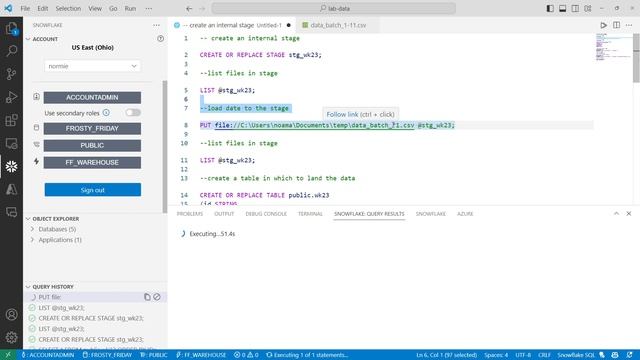Screen dimensions: 640x360
Task: Open Remote Explorer icon in activity bar
Action: tap(11, 143)
